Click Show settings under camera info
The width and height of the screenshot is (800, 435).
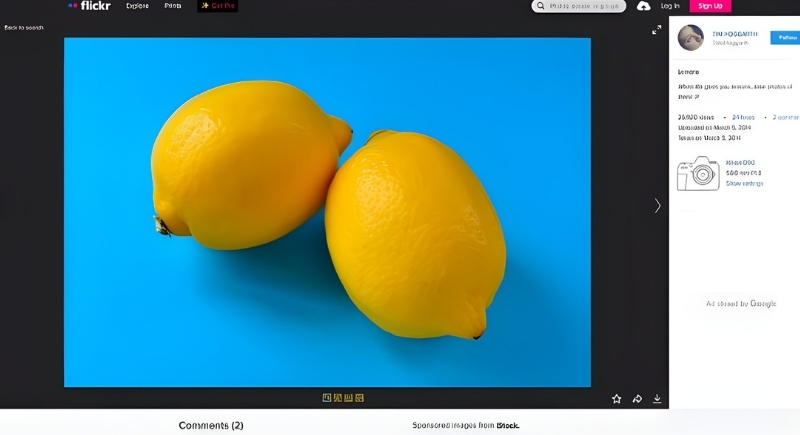(x=744, y=184)
